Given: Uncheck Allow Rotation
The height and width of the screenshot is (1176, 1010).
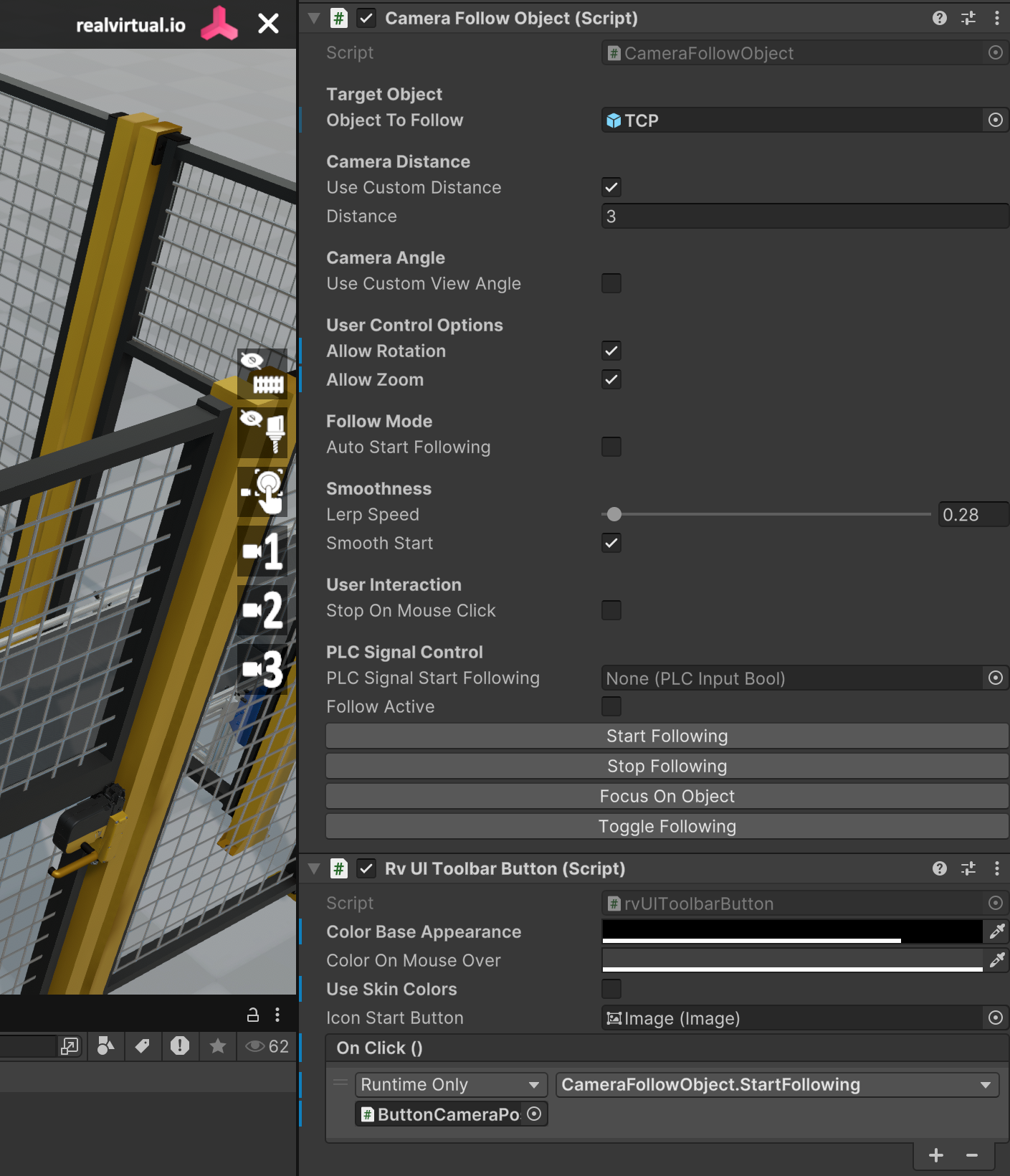Looking at the screenshot, I should (x=611, y=351).
